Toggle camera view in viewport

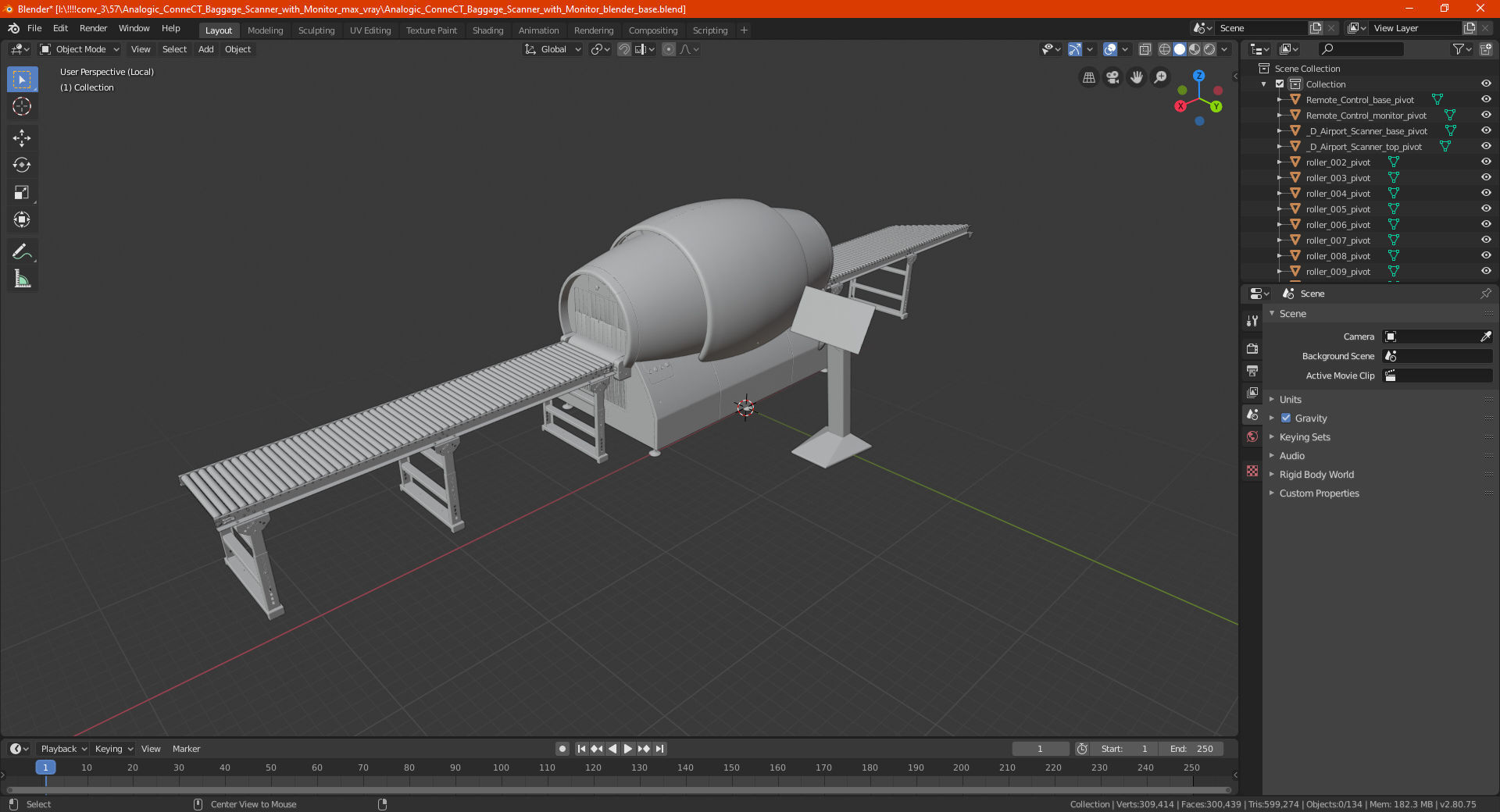point(1112,77)
